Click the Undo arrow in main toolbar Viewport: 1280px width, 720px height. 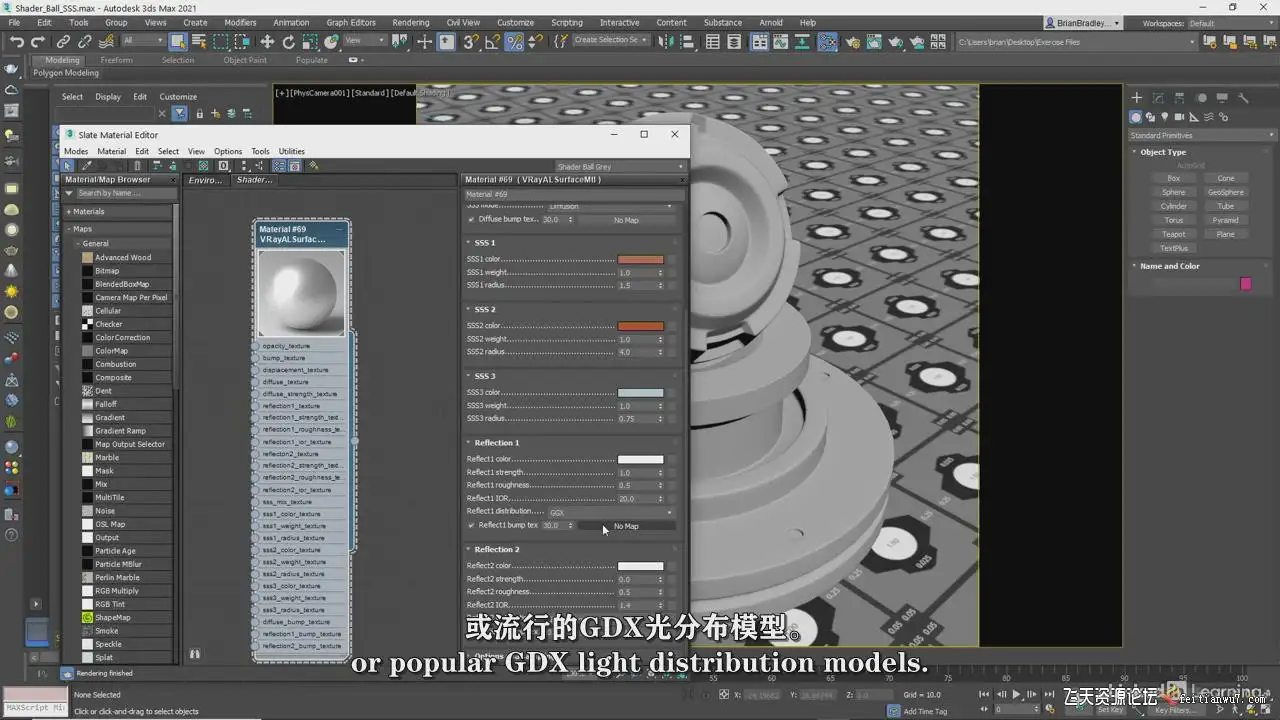(16, 42)
